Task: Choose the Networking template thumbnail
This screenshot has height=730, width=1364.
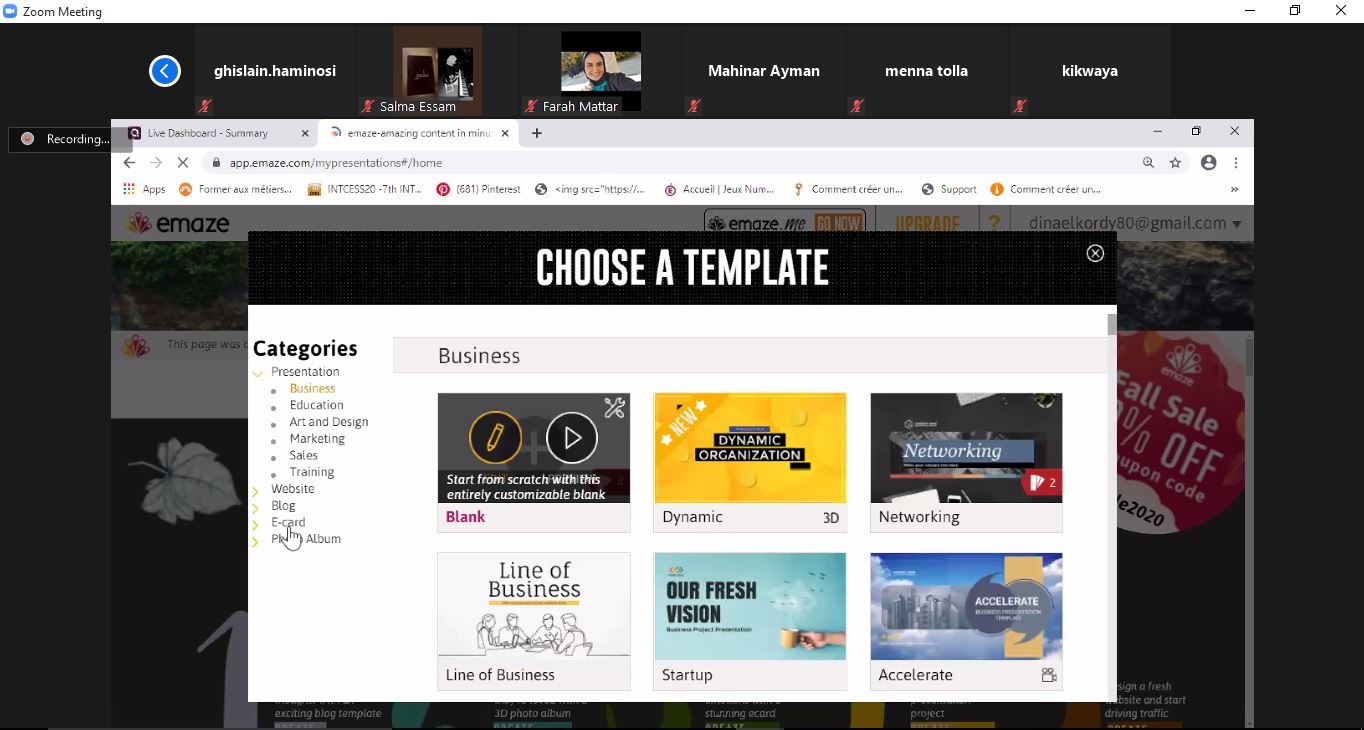Action: (966, 448)
